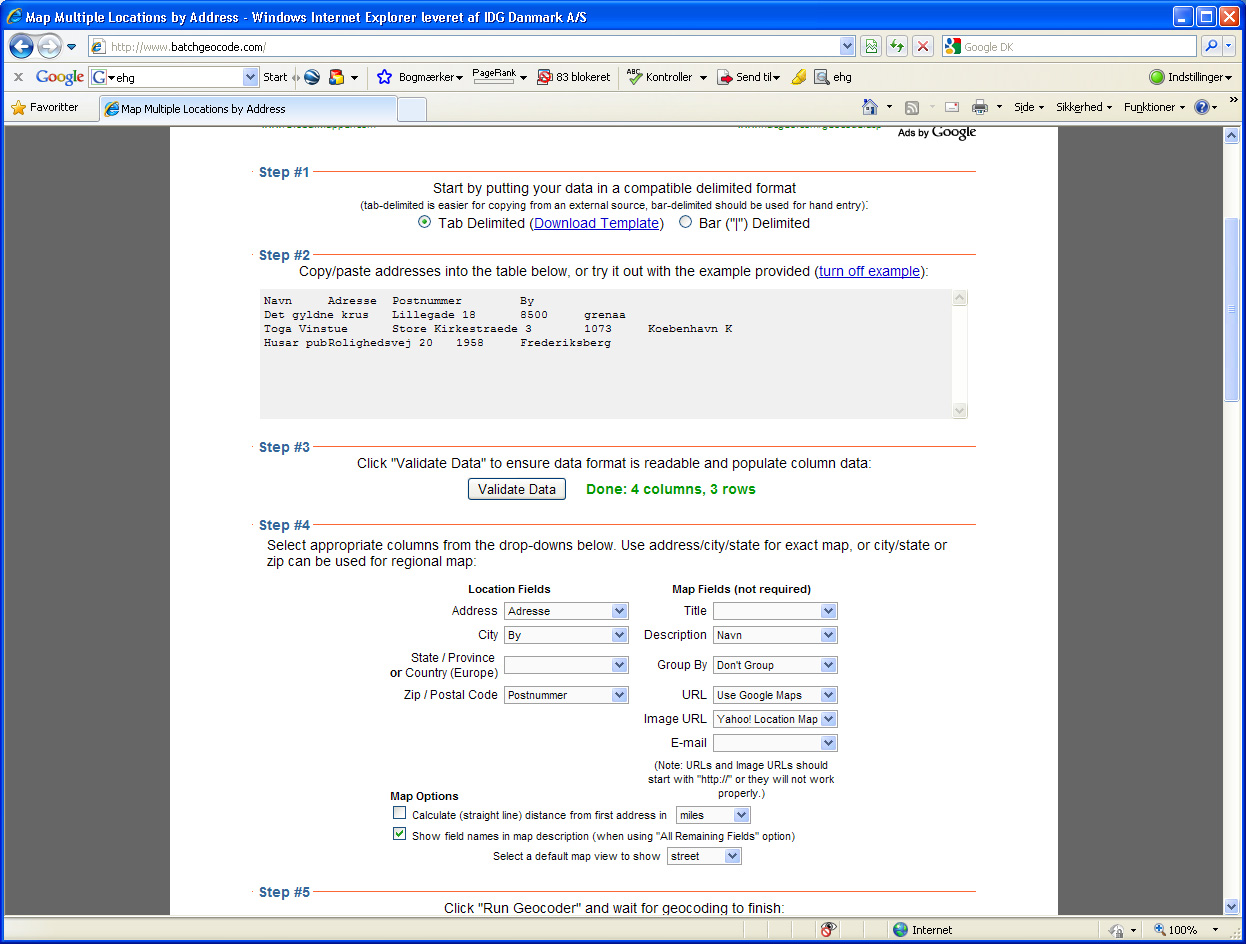
Task: Click inside the addresses text area
Action: click(x=605, y=354)
